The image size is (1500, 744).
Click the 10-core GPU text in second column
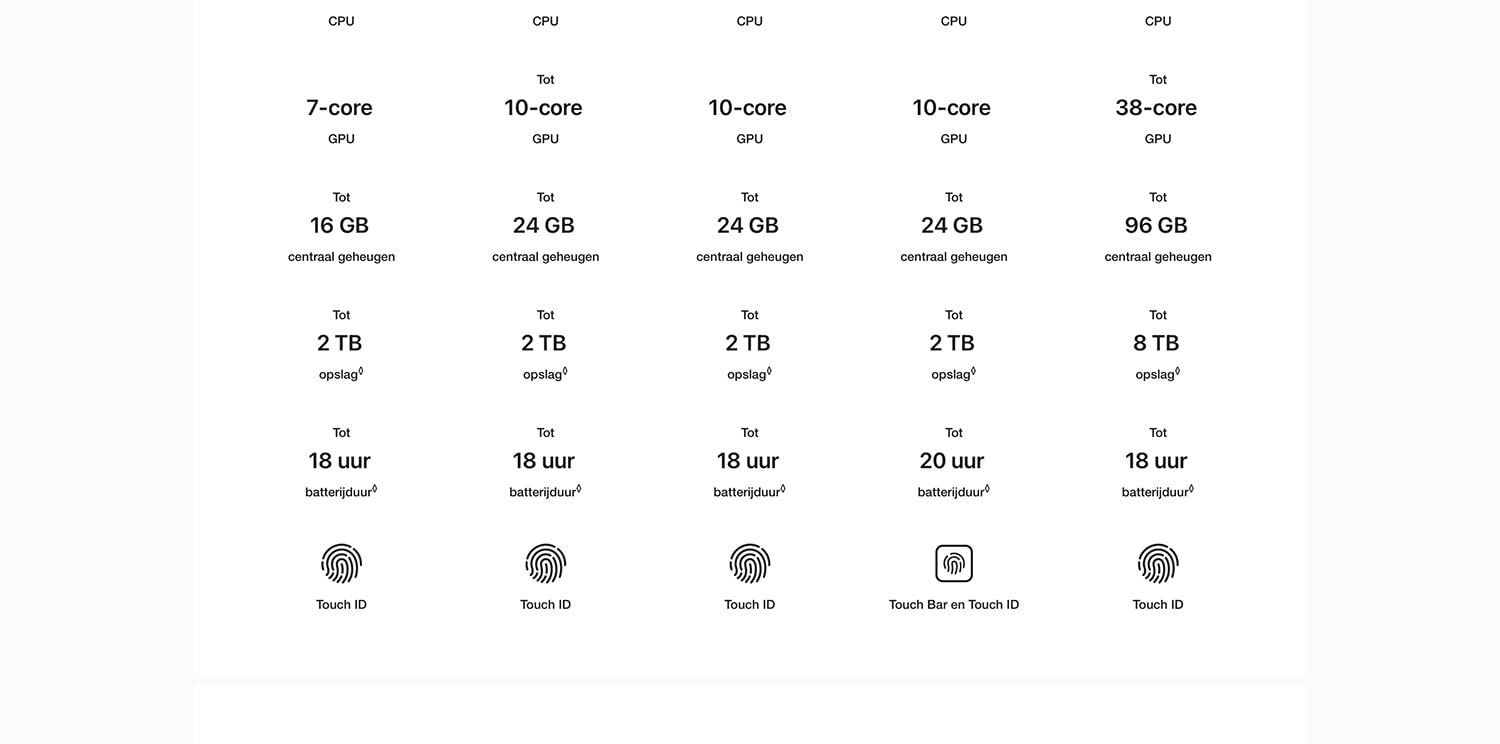[x=544, y=108]
